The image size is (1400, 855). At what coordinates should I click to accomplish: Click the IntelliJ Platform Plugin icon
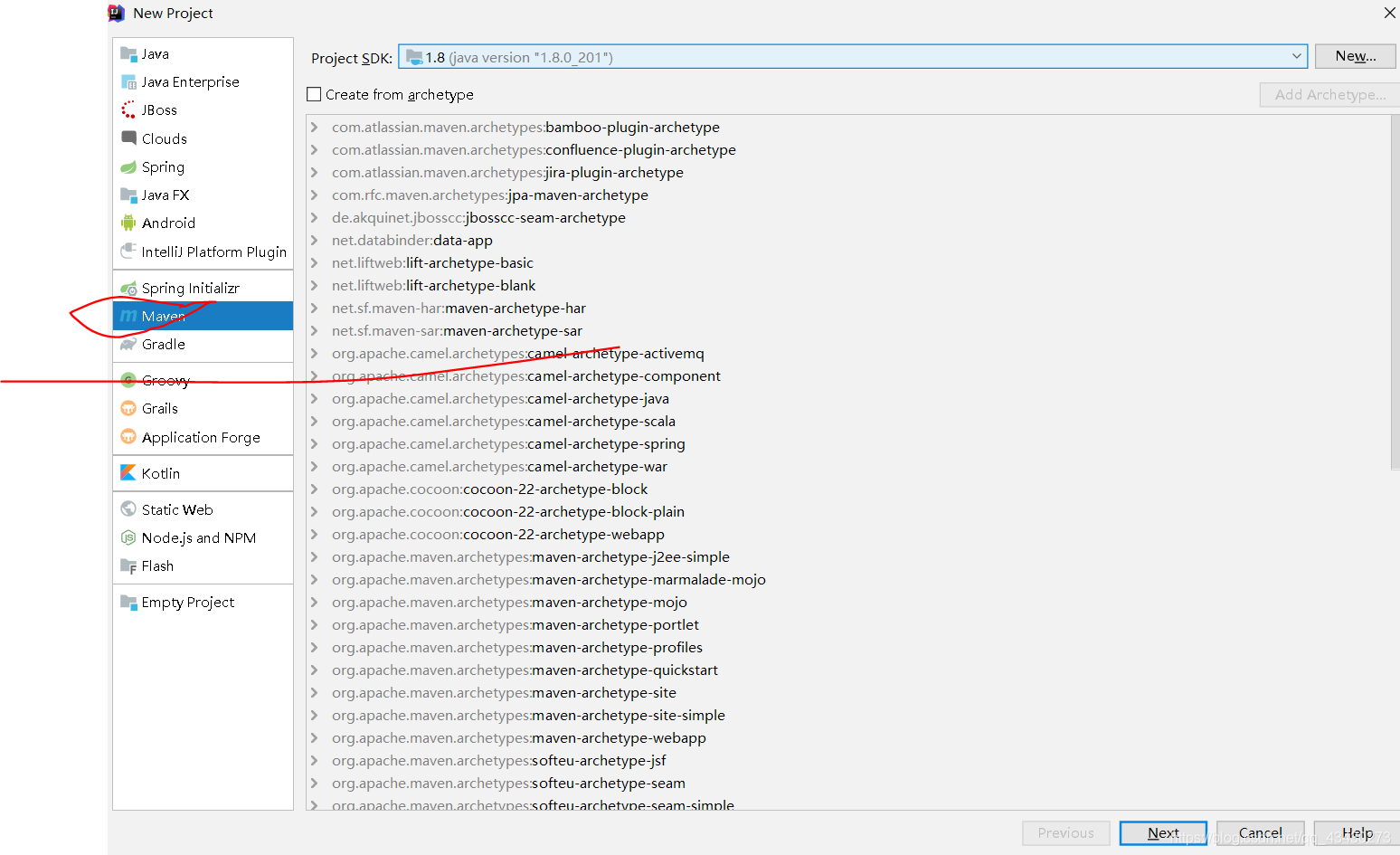coord(128,252)
